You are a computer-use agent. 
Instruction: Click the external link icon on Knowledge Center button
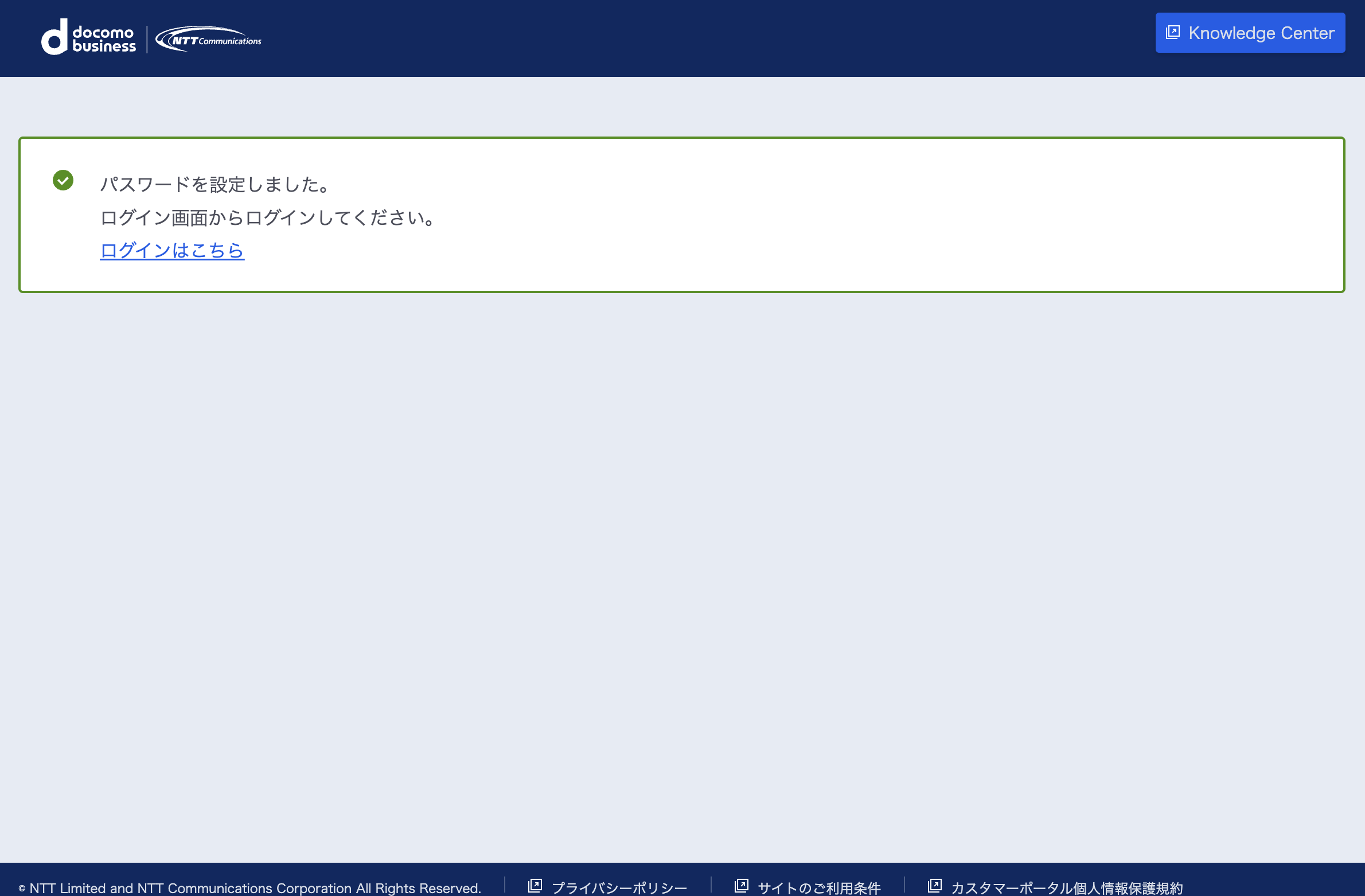[1172, 32]
